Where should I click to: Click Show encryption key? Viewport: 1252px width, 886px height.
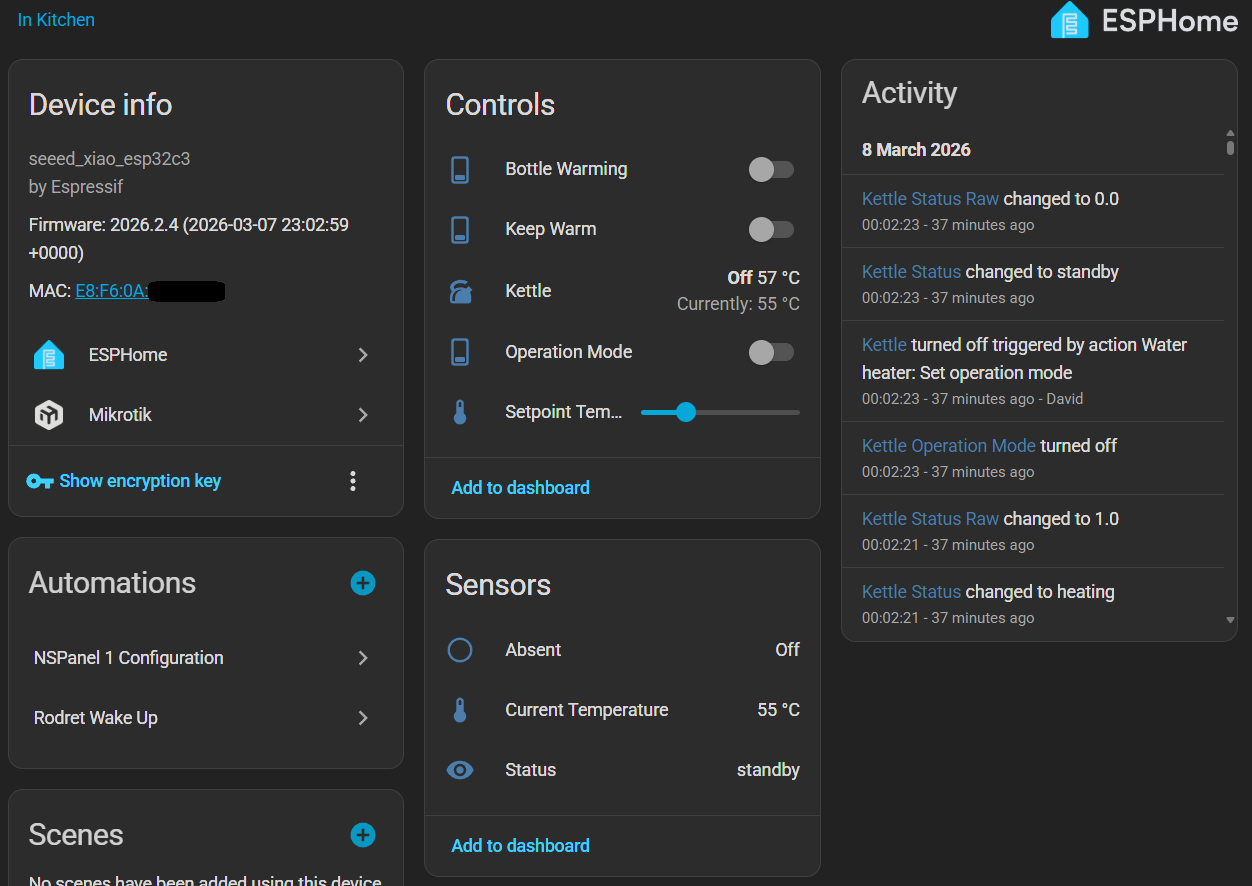[139, 481]
